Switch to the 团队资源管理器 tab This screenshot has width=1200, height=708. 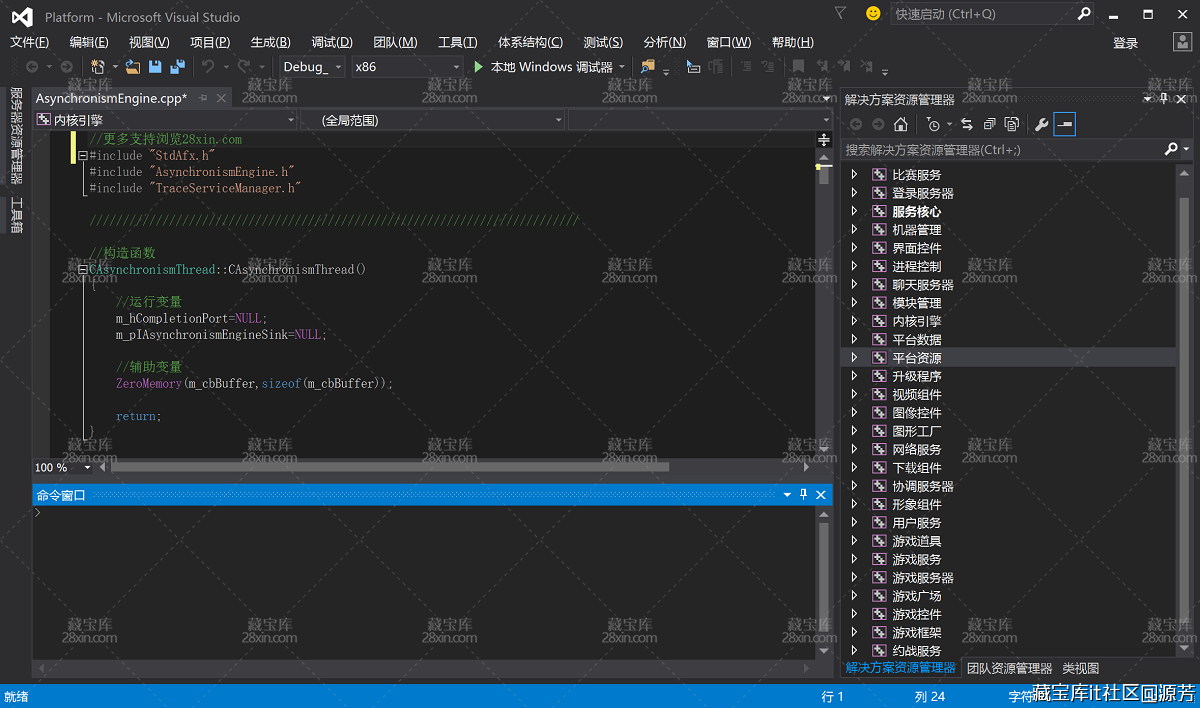coord(1009,668)
